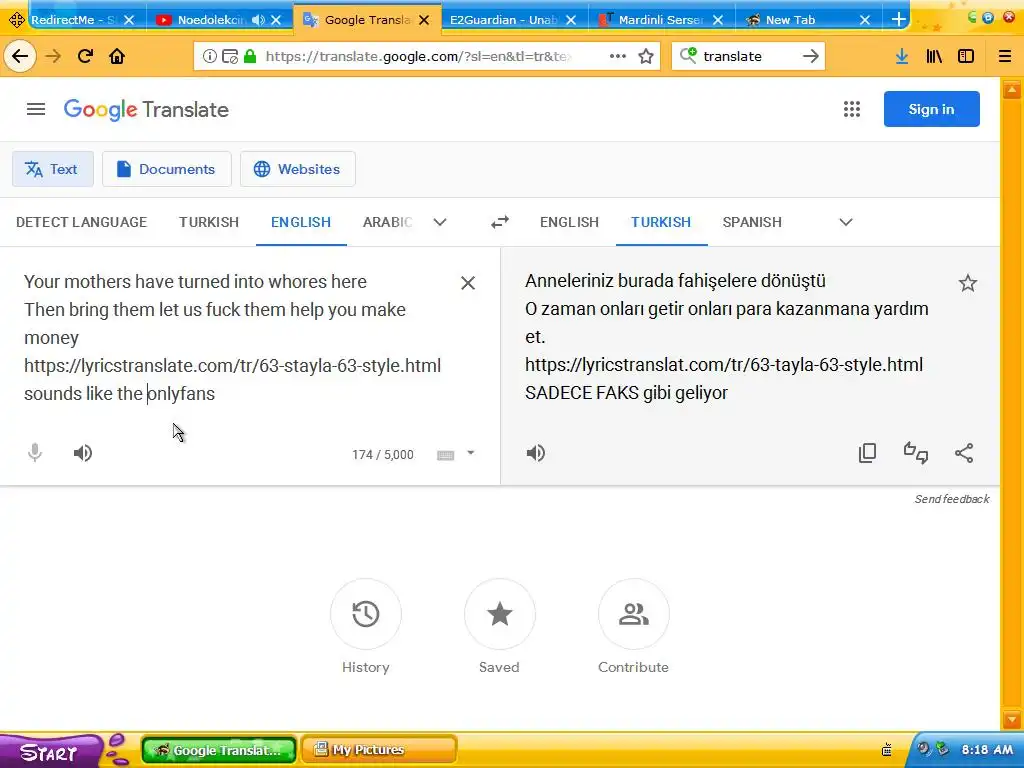The image size is (1024, 768).
Task: Choose Text translation mode
Action: tap(53, 169)
